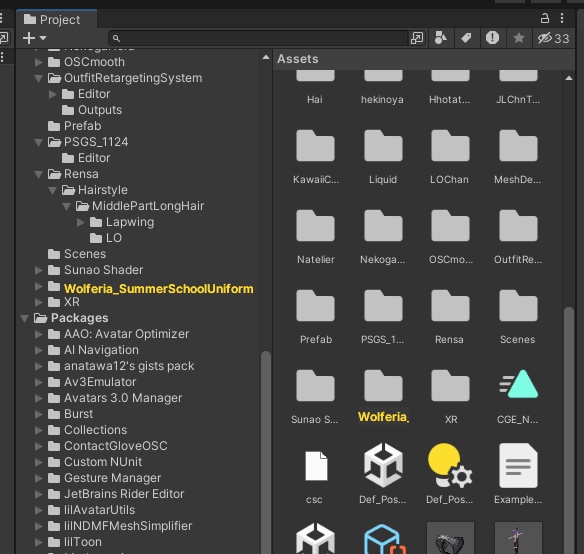
Task: Select the Nekoga... folder icon in grid
Action: pyautogui.click(x=383, y=226)
